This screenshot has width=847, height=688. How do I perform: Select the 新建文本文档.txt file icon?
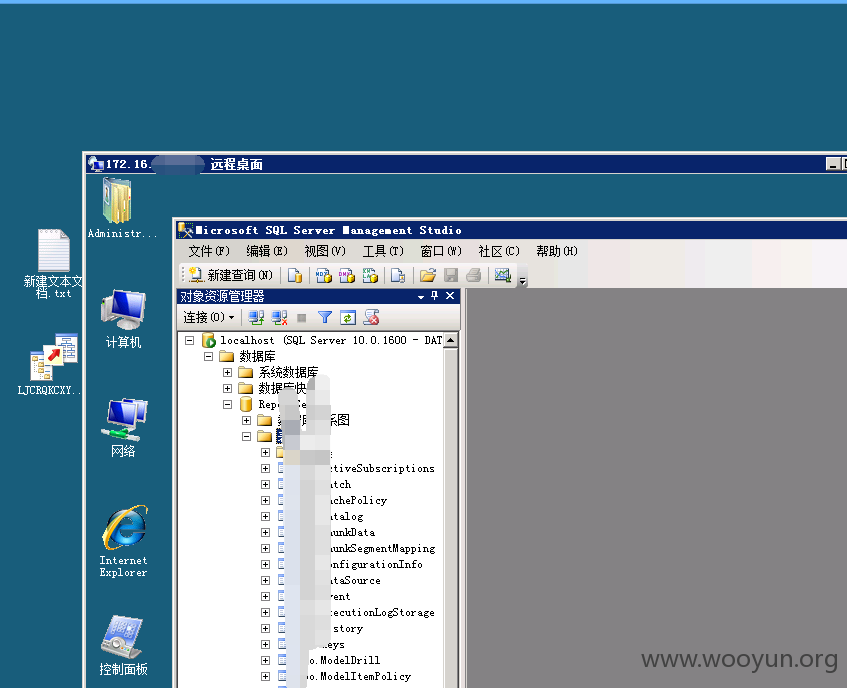(53, 264)
